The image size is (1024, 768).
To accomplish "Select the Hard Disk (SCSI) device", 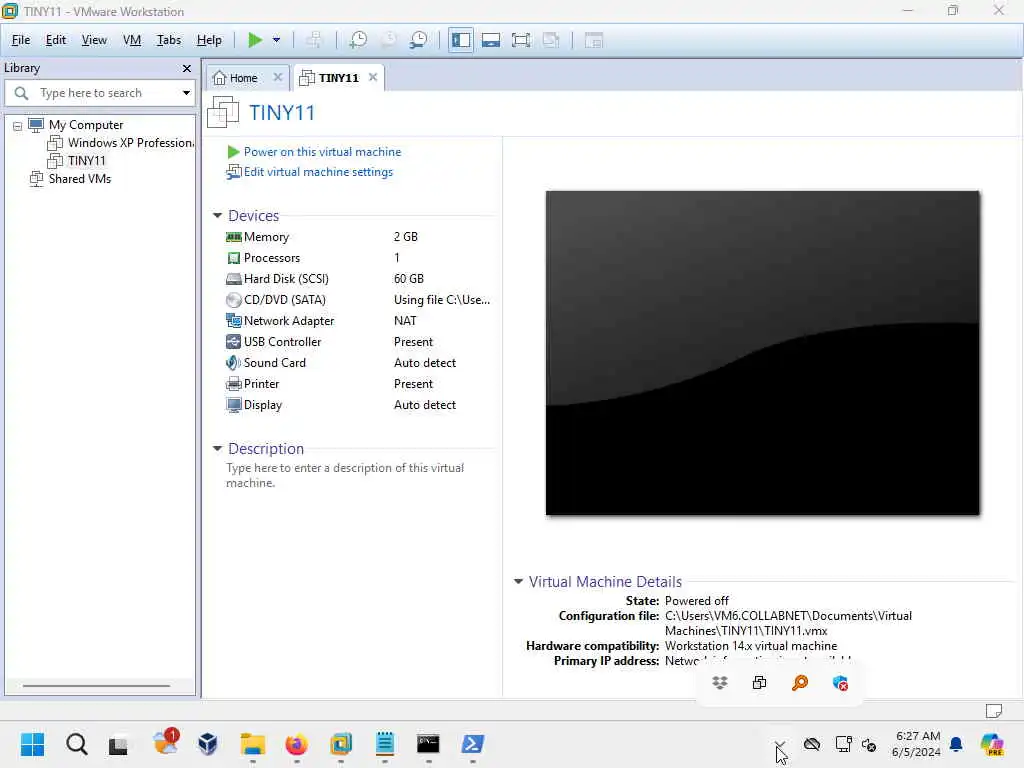I will (x=358, y=279).
